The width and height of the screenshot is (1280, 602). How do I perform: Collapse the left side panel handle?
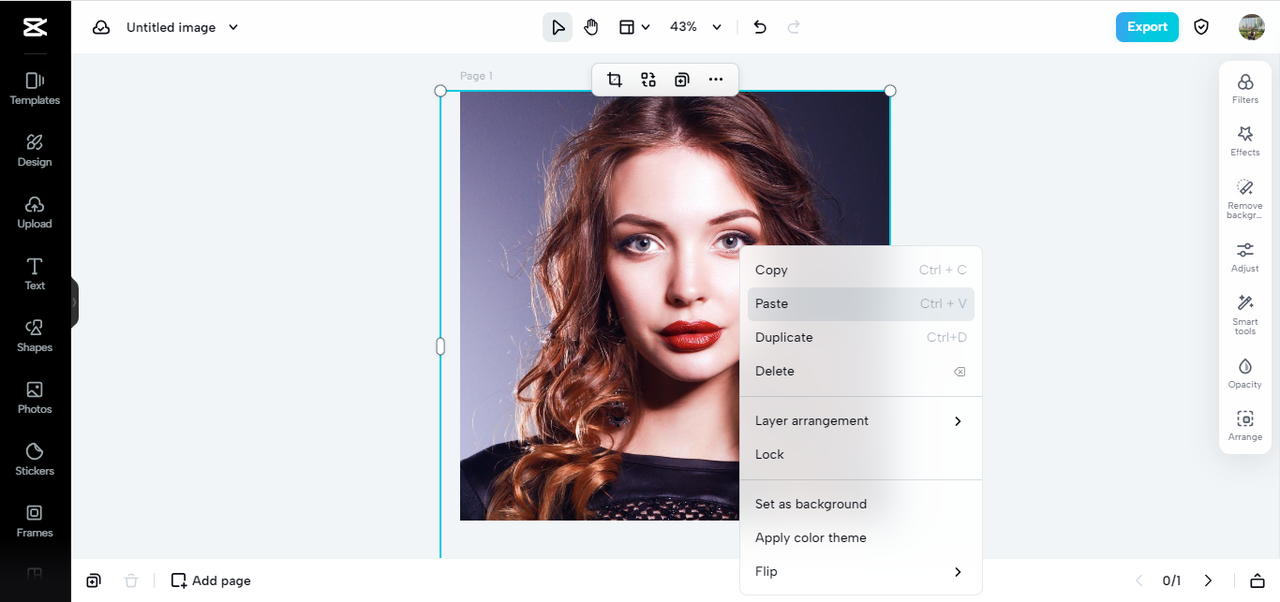pos(74,302)
